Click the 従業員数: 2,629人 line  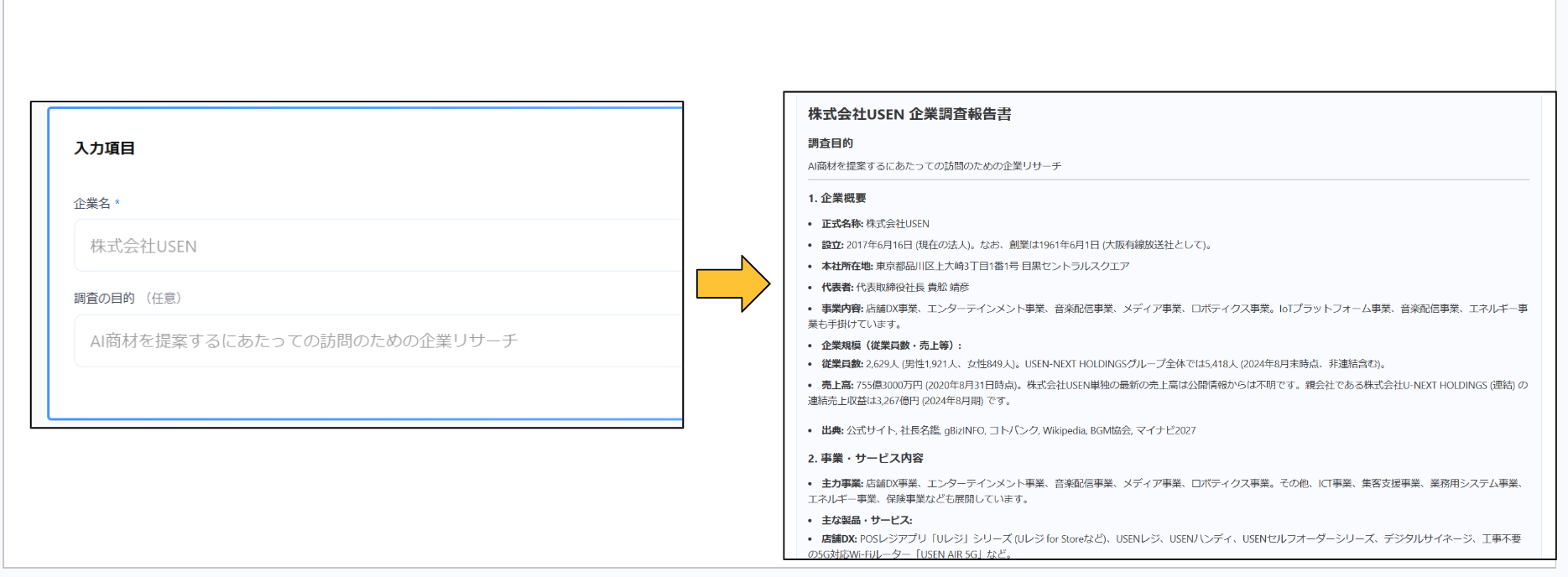tap(1105, 364)
